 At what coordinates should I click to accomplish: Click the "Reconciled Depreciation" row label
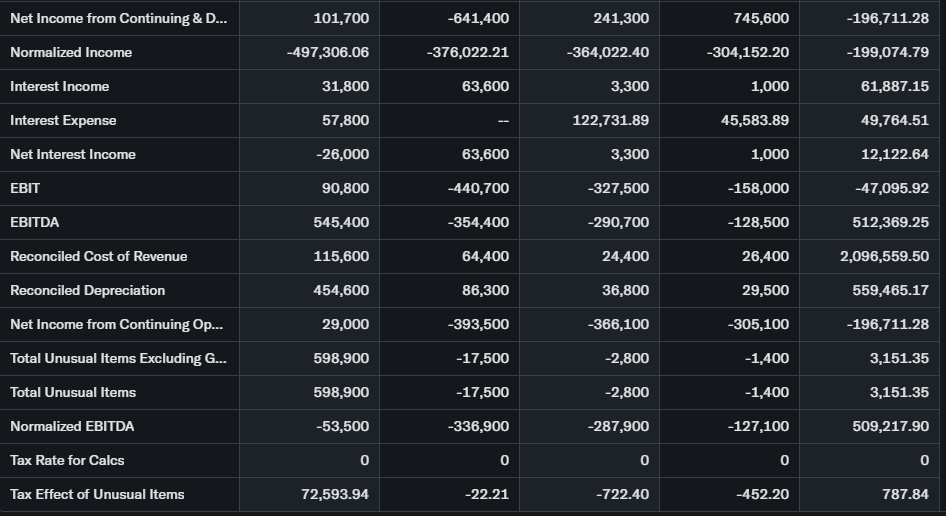[88, 290]
